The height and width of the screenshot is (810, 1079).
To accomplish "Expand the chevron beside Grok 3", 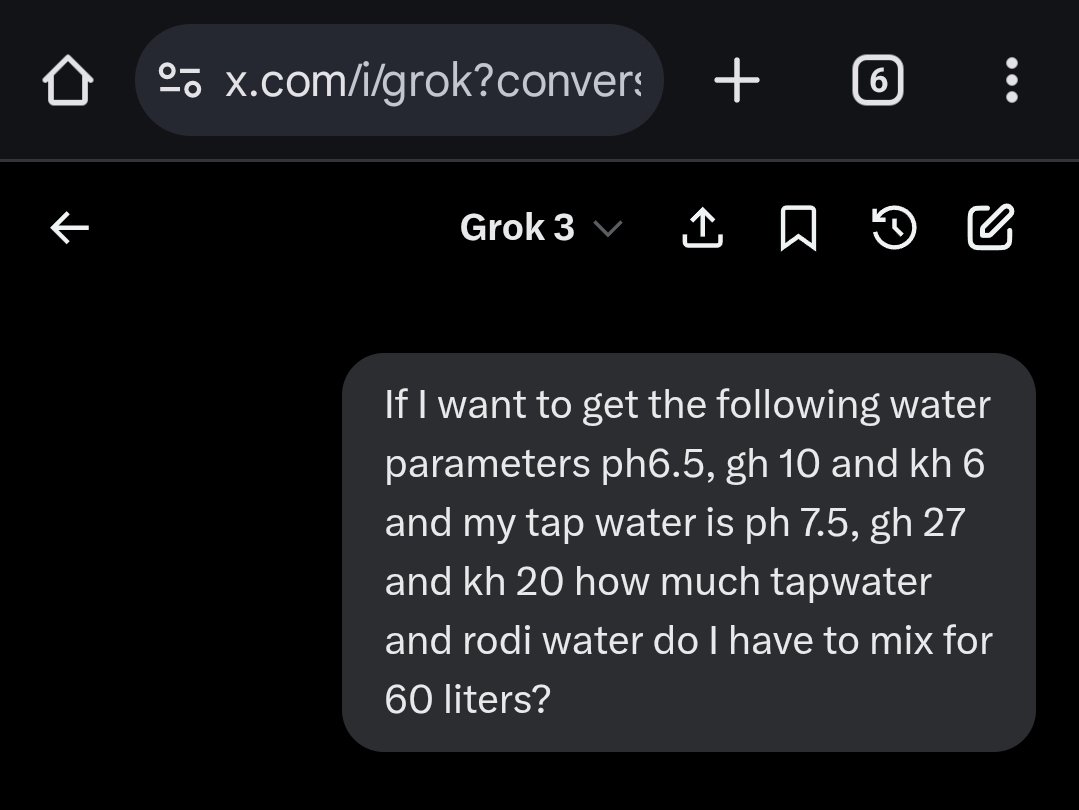I will tap(608, 228).
